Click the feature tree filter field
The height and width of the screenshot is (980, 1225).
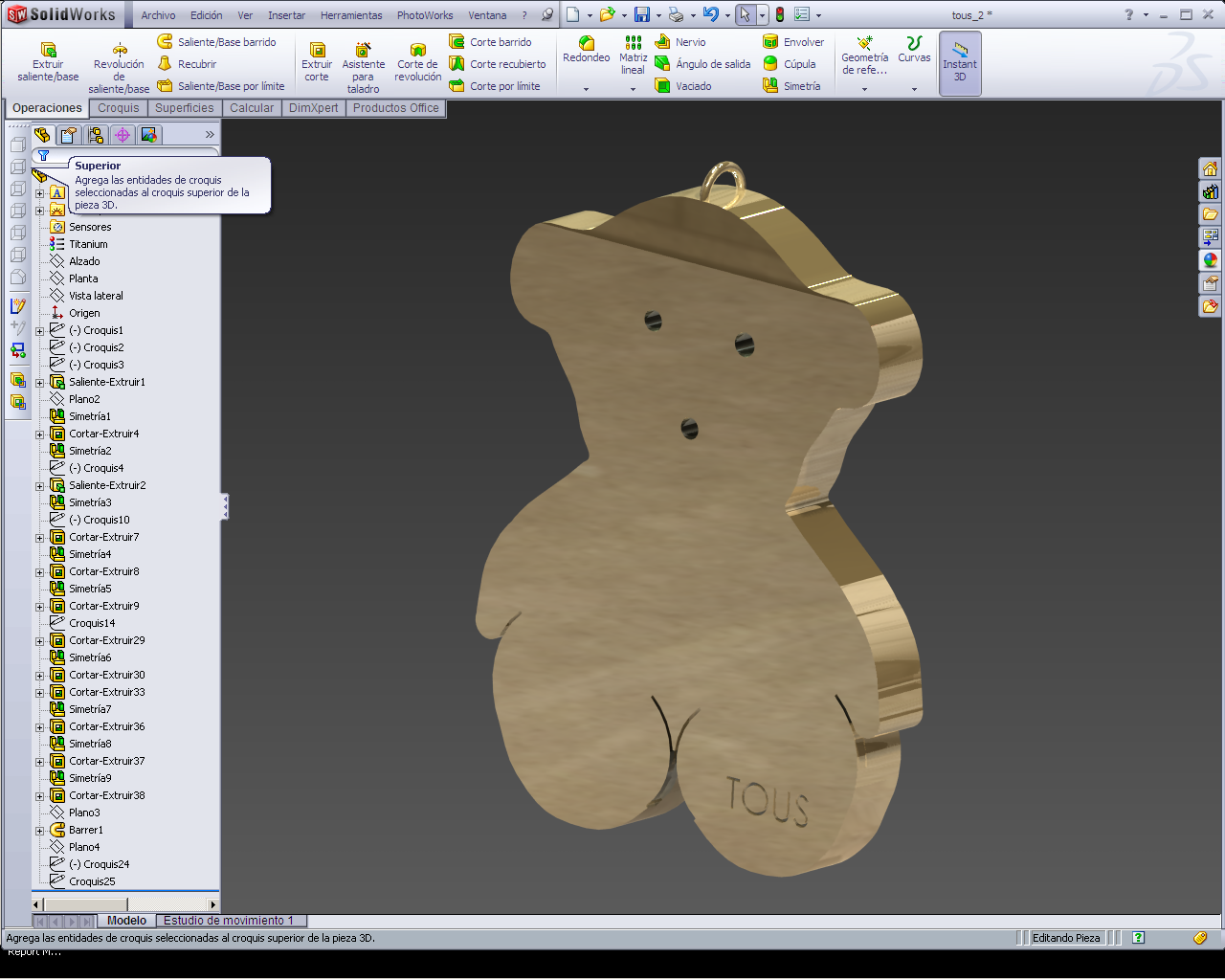tap(125, 155)
